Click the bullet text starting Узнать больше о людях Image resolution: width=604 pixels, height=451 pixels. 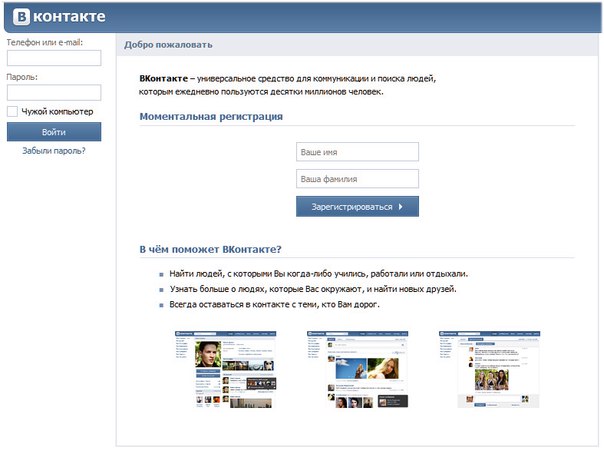pyautogui.click(x=313, y=289)
